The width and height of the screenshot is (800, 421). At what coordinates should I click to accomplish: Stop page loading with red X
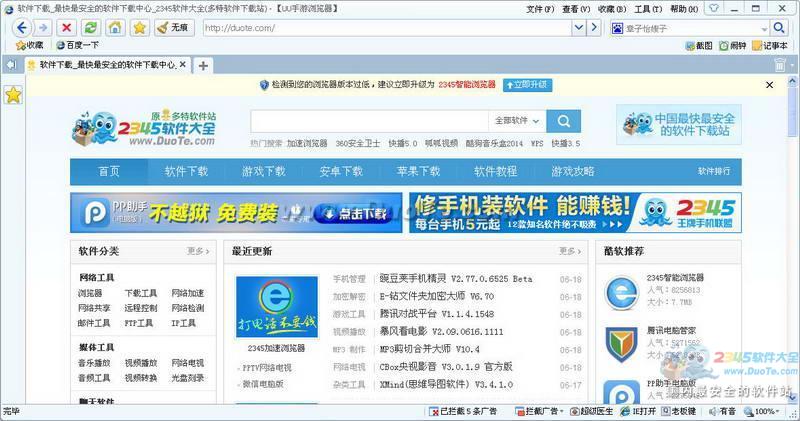click(x=66, y=28)
